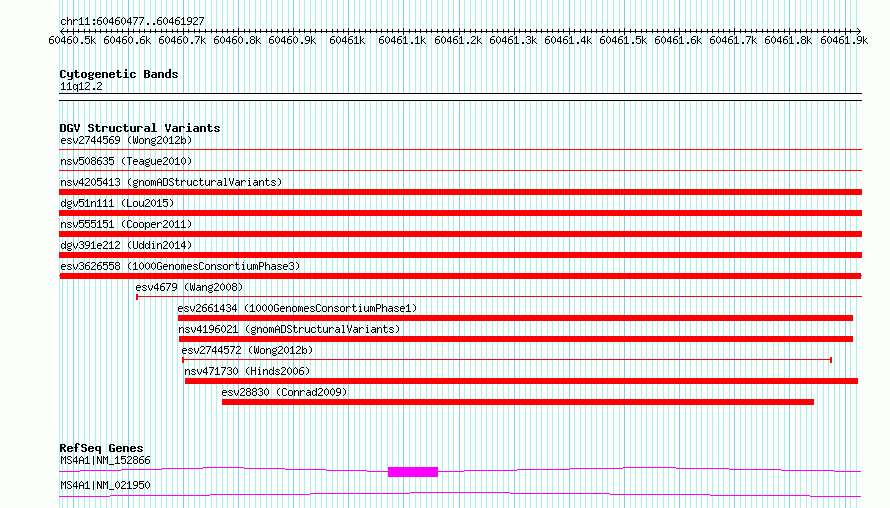This screenshot has height=508, width=890.
Task: Open variant nsv471730 (Hinds2006) label
Action: coord(247,371)
